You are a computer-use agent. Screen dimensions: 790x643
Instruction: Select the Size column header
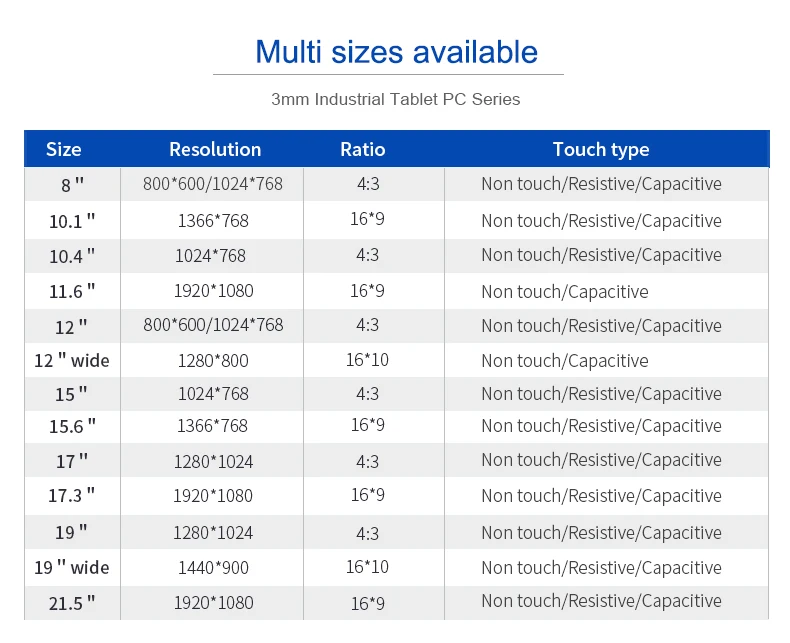click(x=64, y=149)
